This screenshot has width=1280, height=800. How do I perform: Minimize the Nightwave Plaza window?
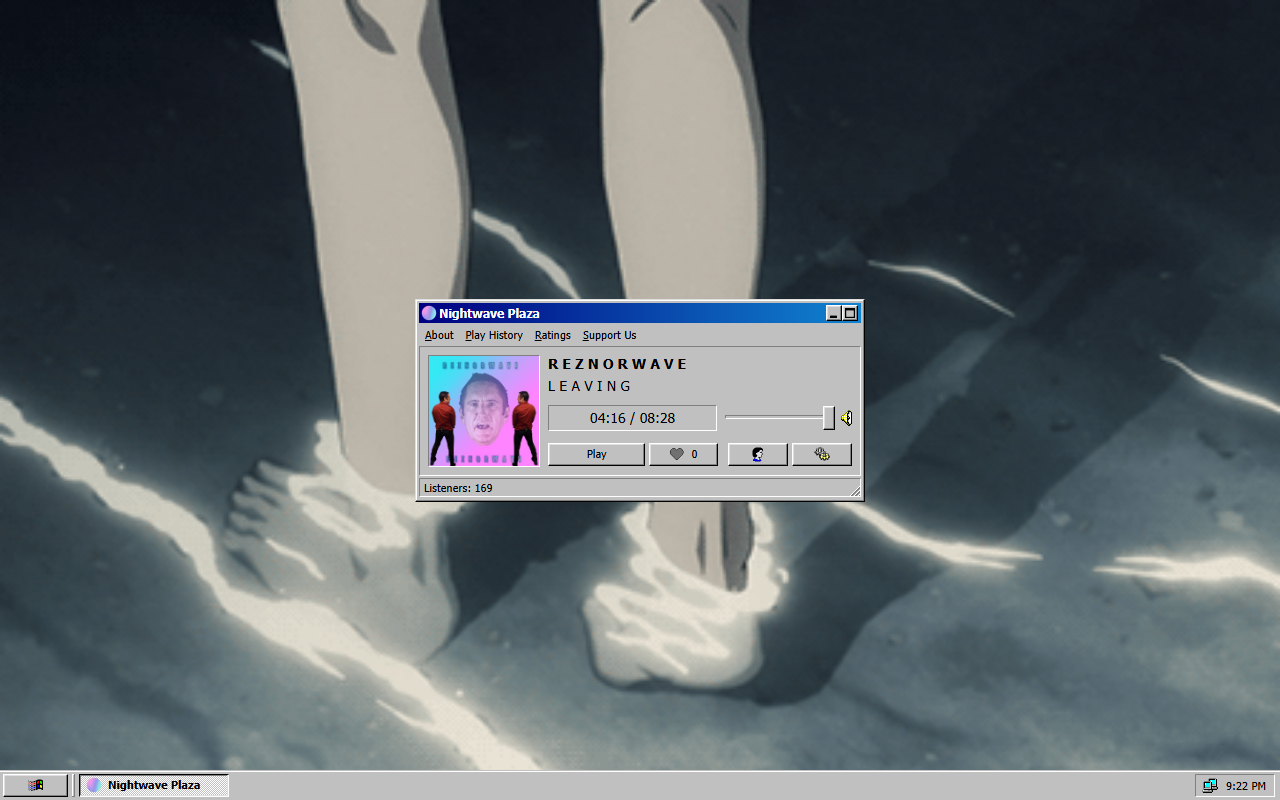pyautogui.click(x=834, y=313)
